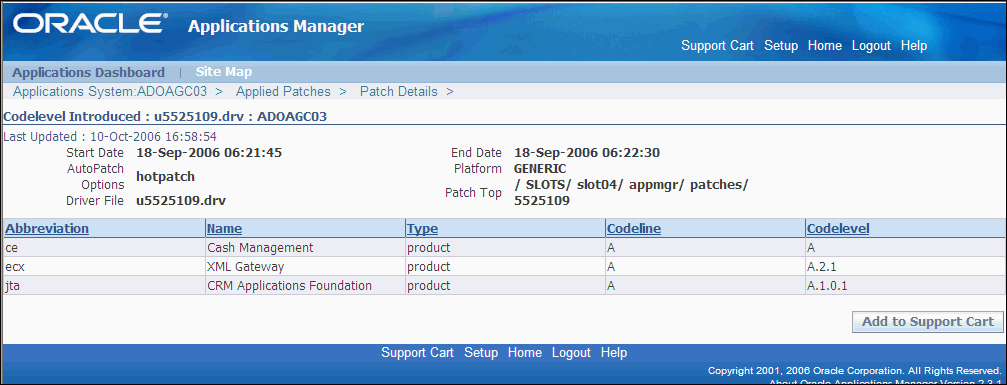Go to Home in top header
Screen dimensions: 1007x385
[x=825, y=46]
